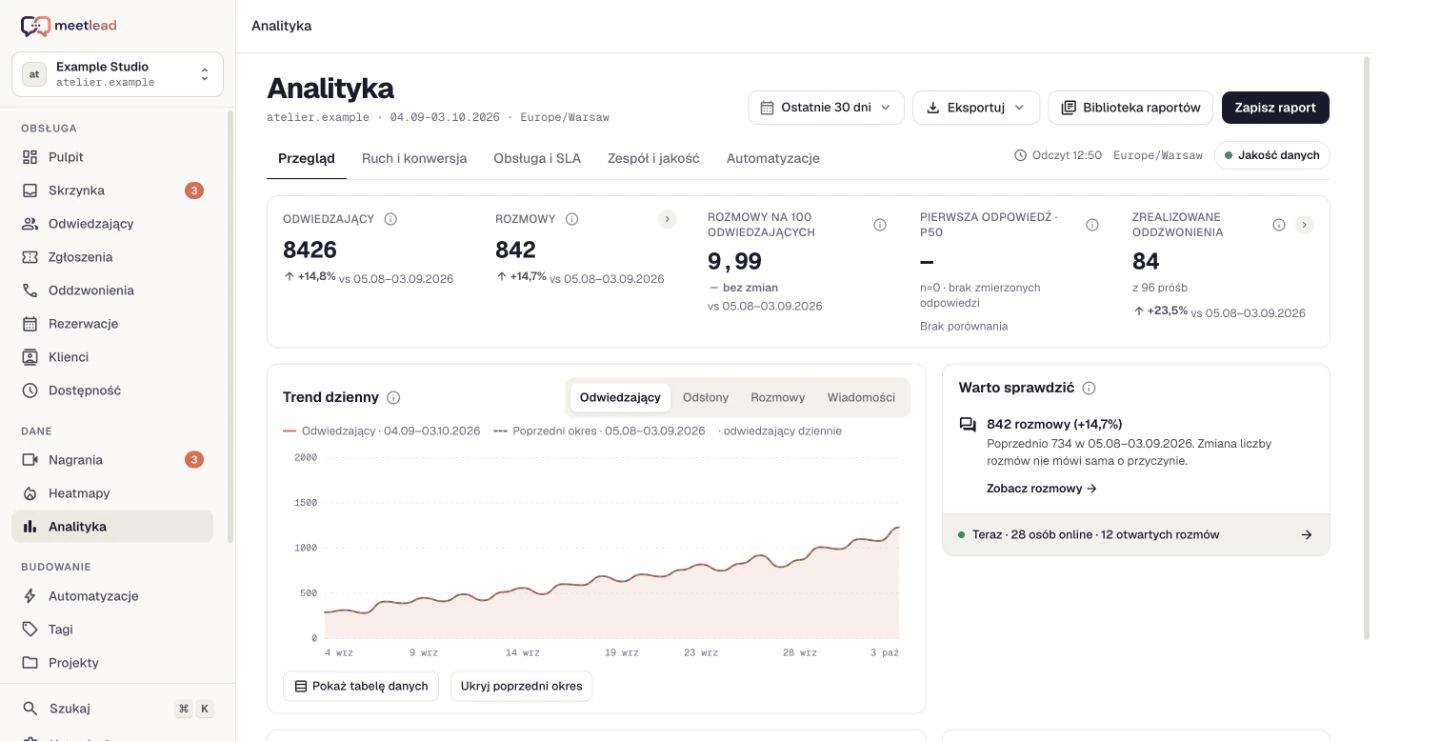Switch chart to Rozmowy series
Viewport: 1440px width, 741px height.
pos(778,397)
